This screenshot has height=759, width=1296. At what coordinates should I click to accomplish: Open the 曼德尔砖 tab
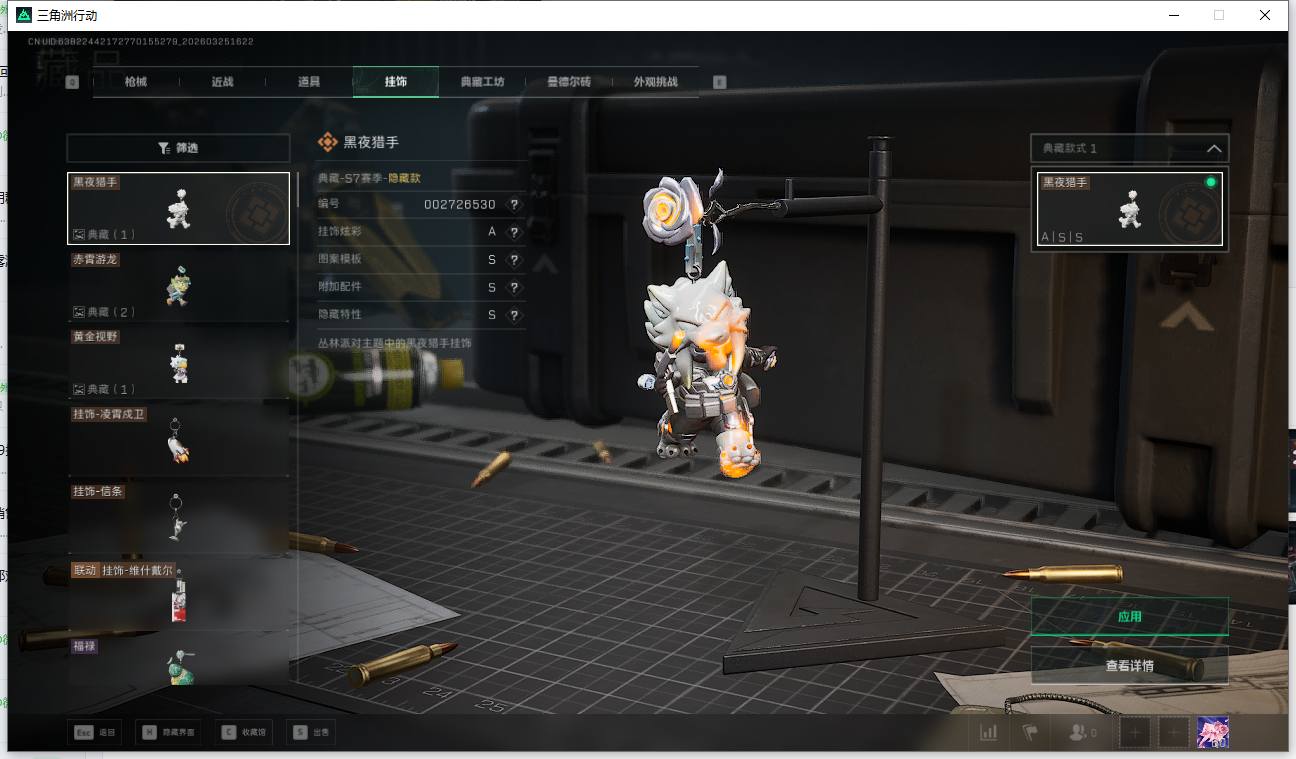click(568, 82)
